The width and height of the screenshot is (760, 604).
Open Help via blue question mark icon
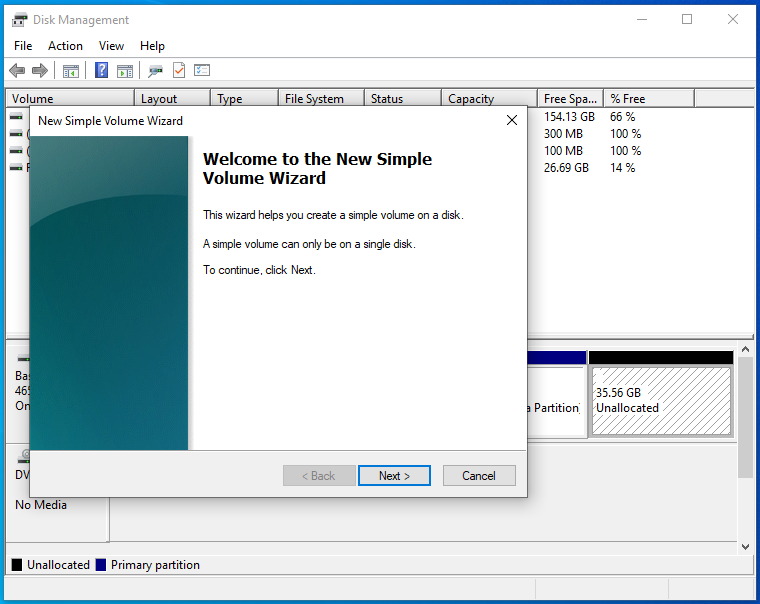[x=101, y=71]
